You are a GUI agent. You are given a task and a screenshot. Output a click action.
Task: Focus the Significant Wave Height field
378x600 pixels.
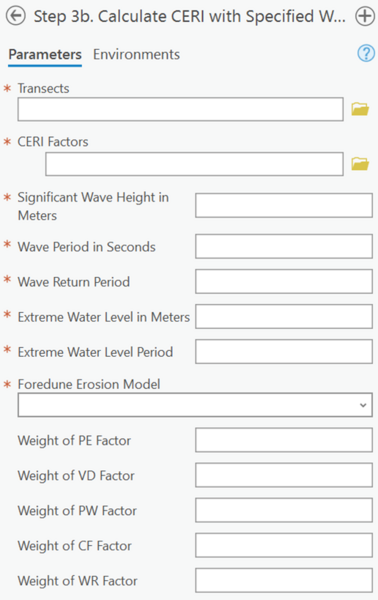click(284, 205)
